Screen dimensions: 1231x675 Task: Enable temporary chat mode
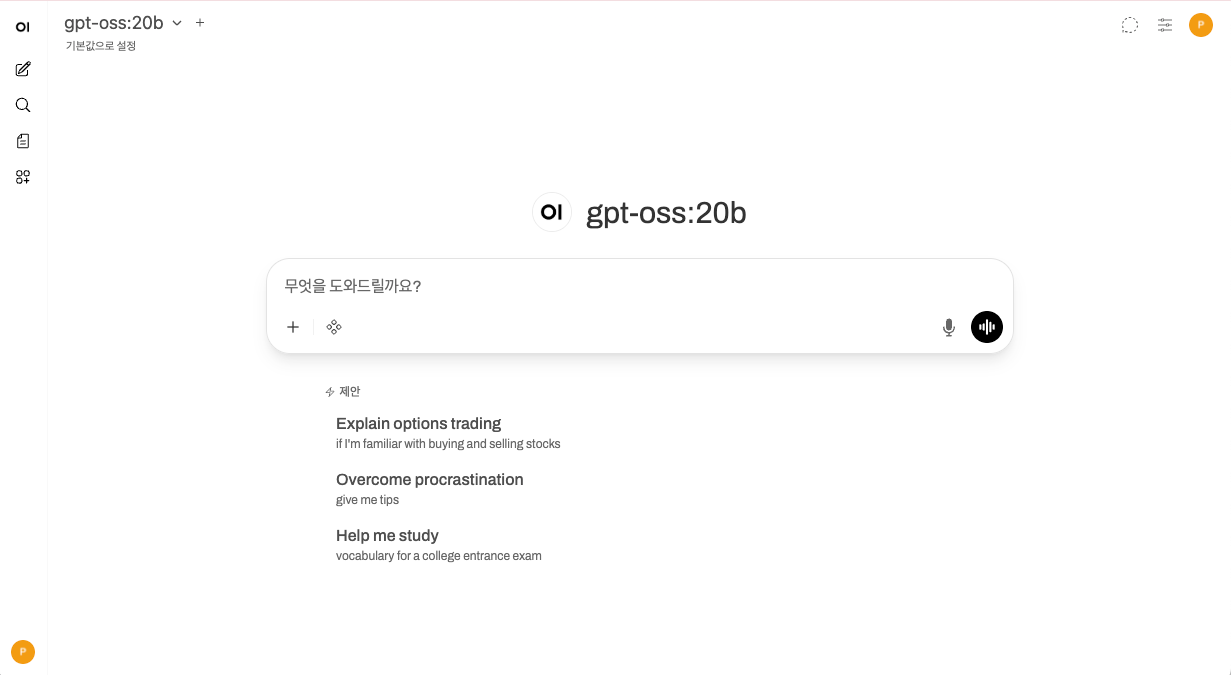coord(1129,25)
